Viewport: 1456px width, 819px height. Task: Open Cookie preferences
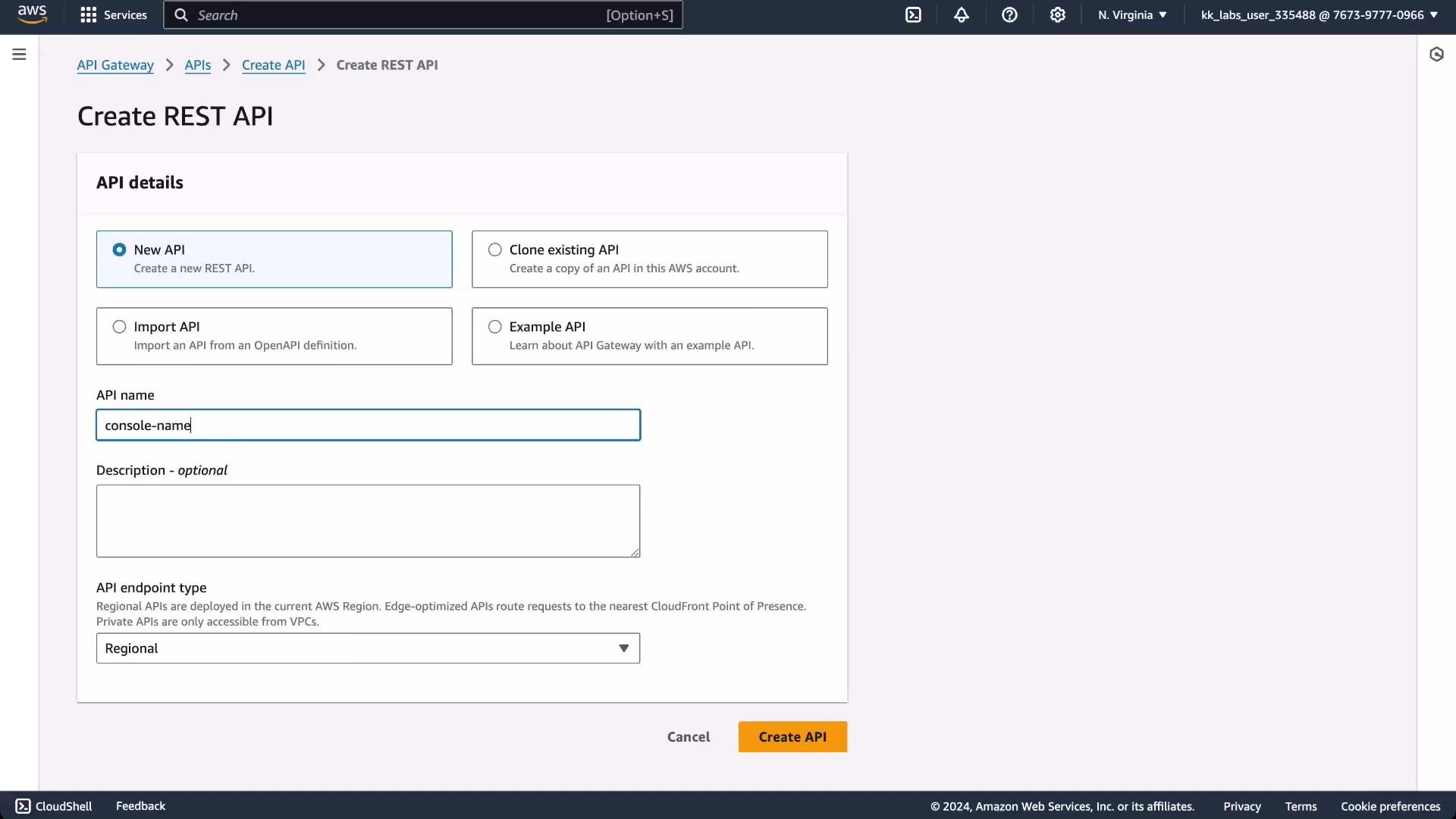click(1390, 807)
